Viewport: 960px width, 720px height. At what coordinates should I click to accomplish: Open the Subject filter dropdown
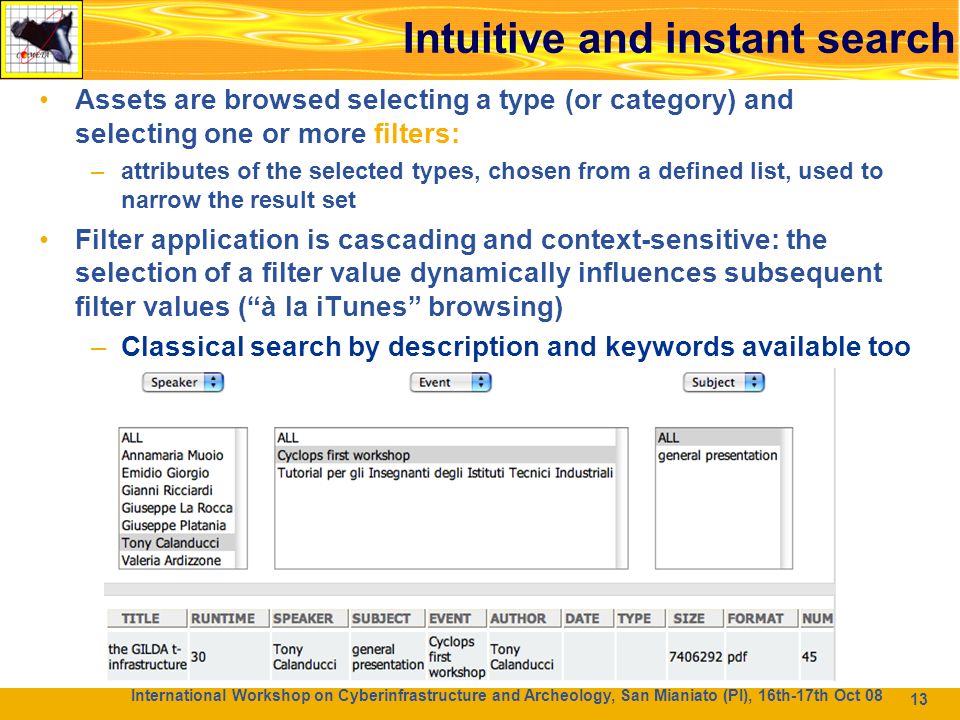coord(724,382)
